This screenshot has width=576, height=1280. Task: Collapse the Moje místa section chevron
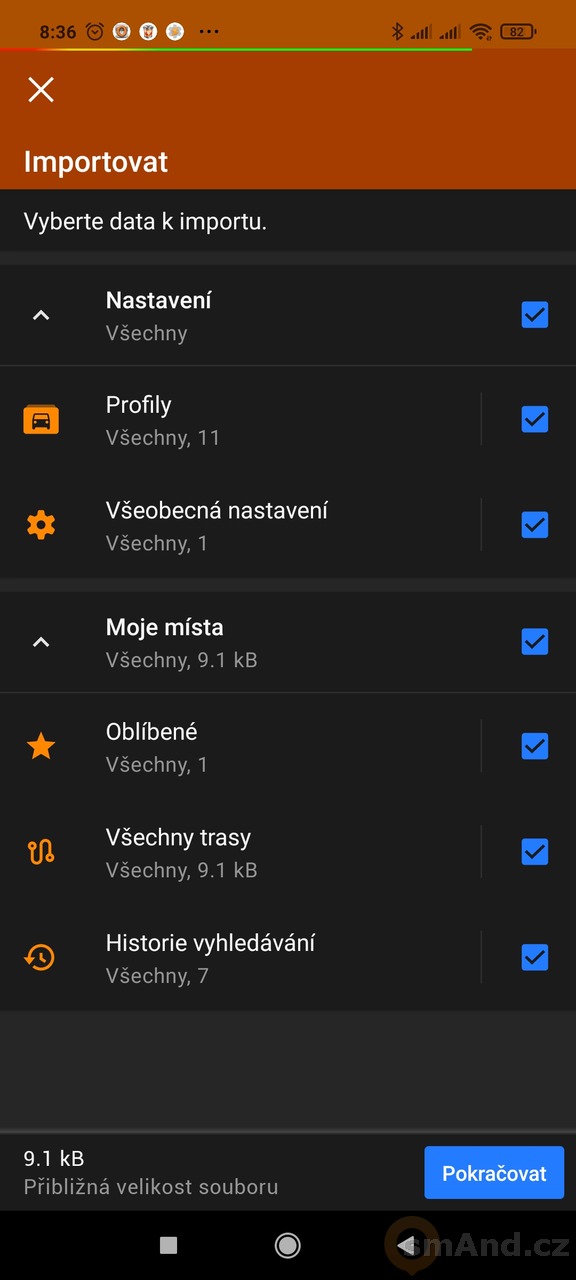(41, 643)
